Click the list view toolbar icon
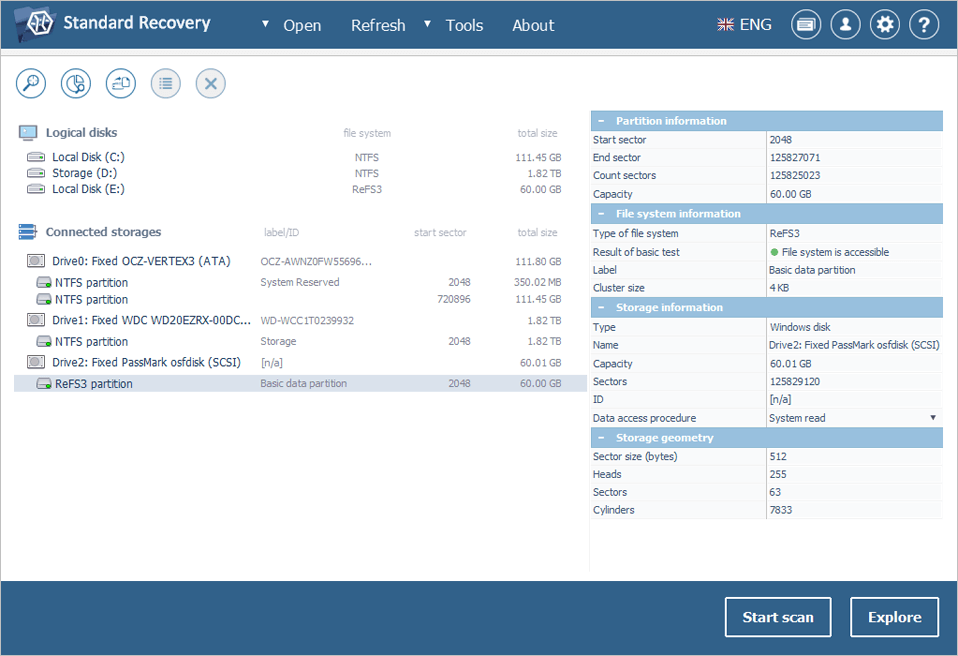 click(x=166, y=84)
